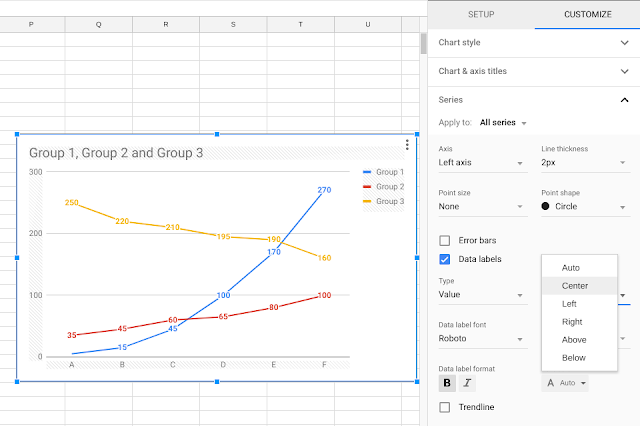Click the 160 data label on yellow line
640x426 pixels.
click(x=324, y=258)
